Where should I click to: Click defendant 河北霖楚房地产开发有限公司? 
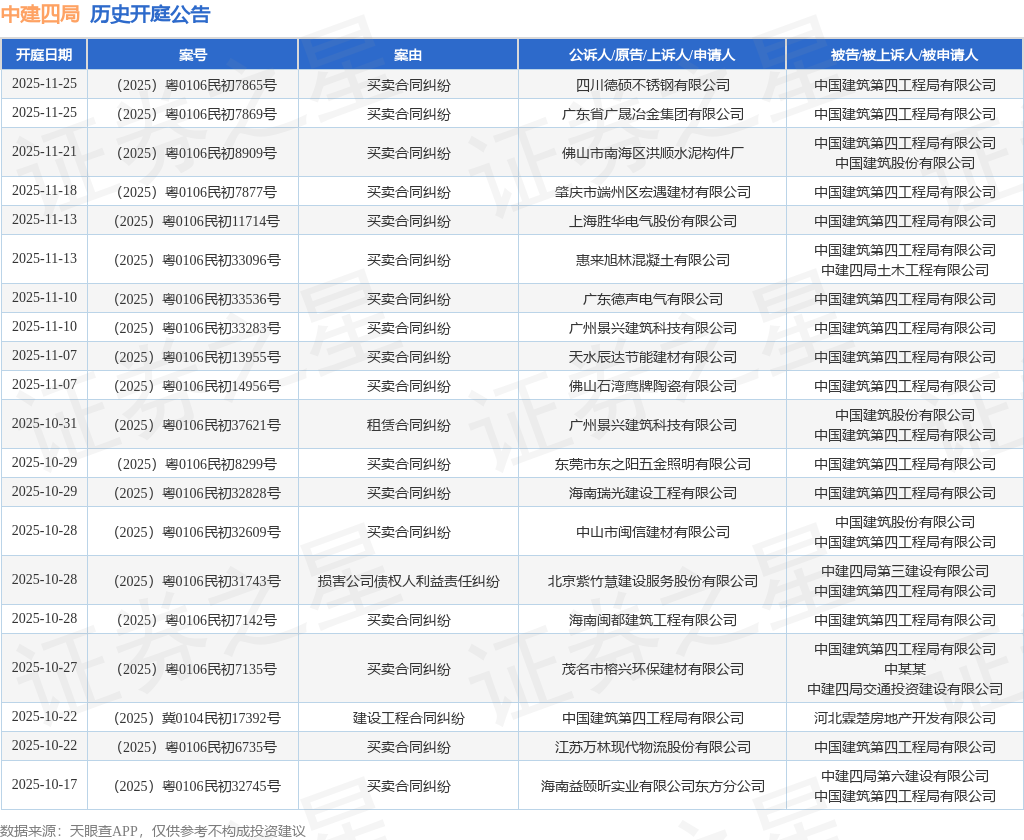(905, 718)
